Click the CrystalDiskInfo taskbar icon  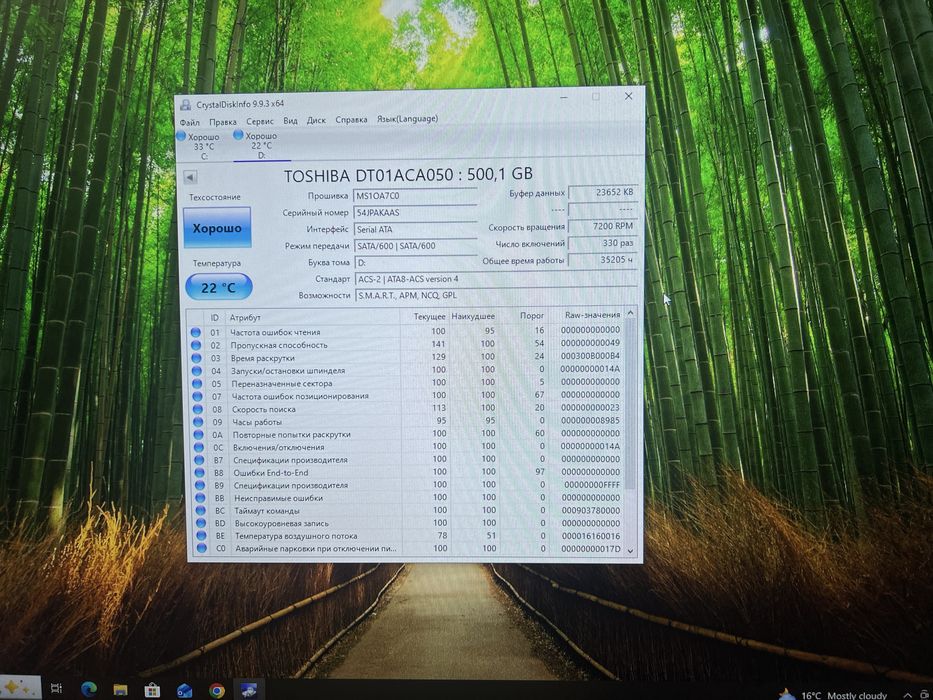[x=249, y=690]
